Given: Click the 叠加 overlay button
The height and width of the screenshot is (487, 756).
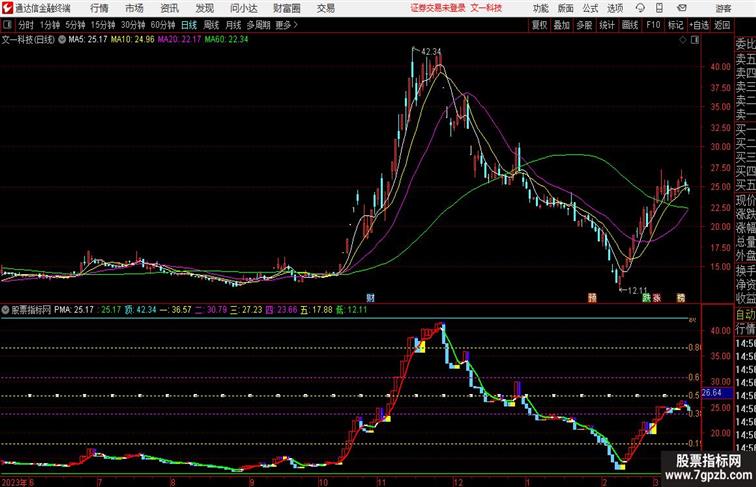Looking at the screenshot, I should (561, 25).
